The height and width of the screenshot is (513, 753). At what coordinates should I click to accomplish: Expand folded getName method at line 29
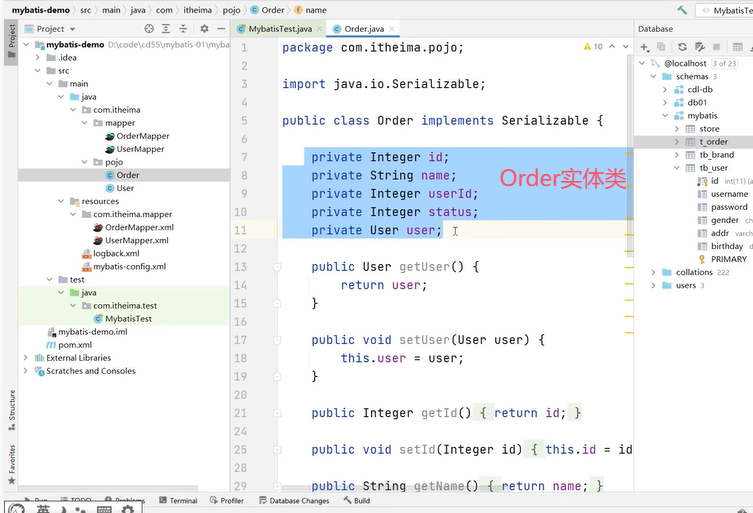point(277,486)
